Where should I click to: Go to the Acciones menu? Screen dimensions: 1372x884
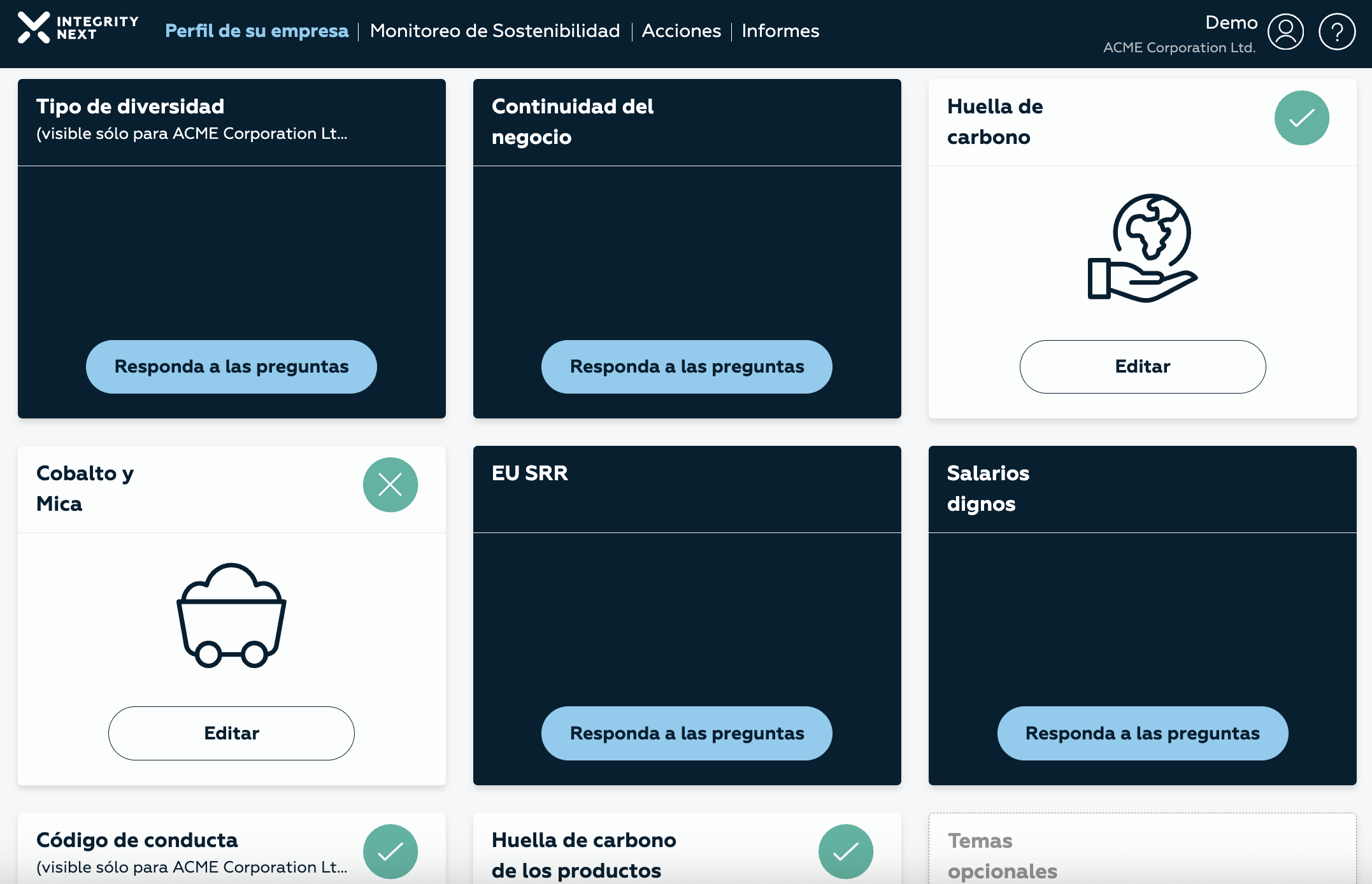tap(681, 31)
